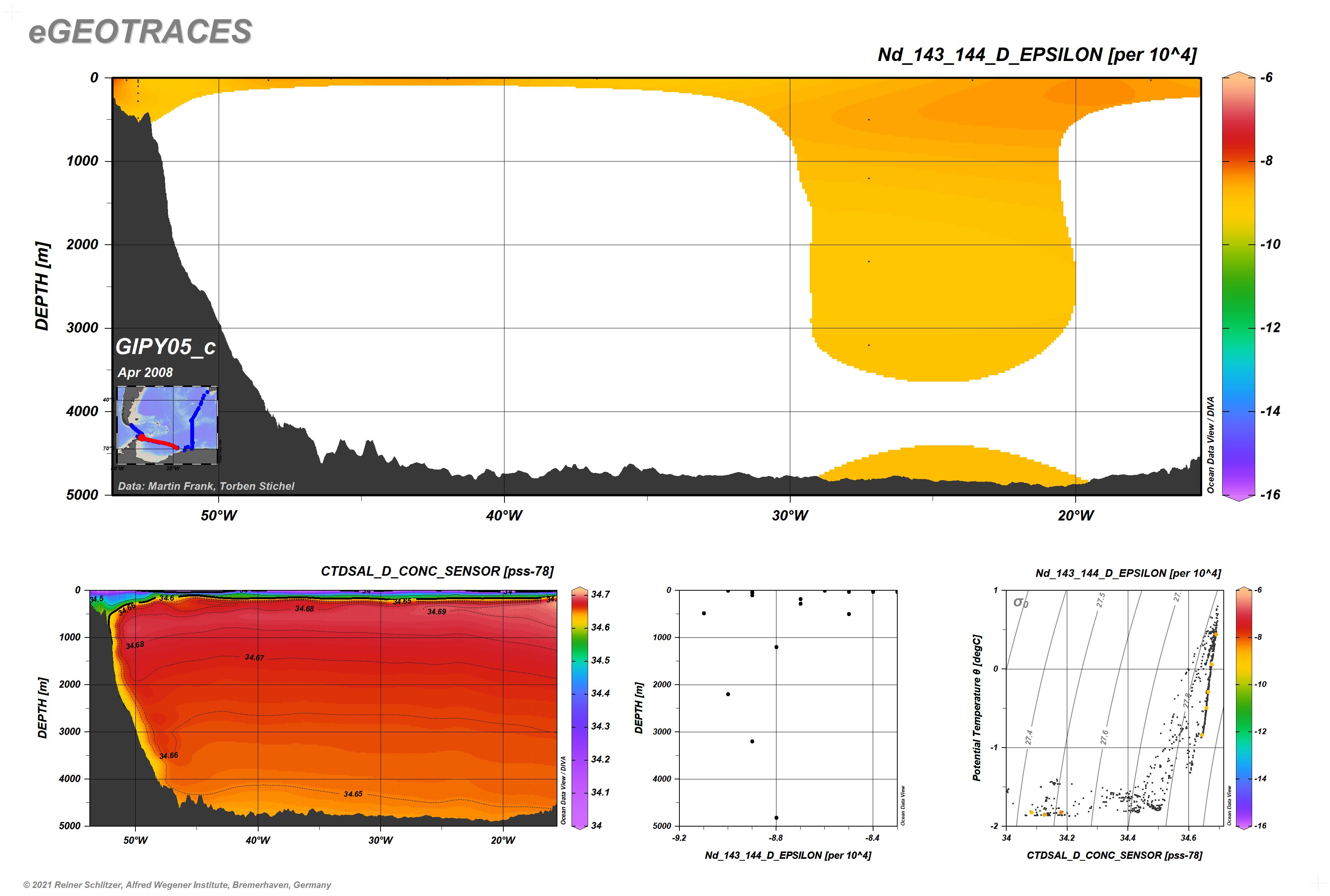This screenshot has width=1330, height=896.
Task: Click the main epsilon Nd color bar
Action: point(1238,286)
